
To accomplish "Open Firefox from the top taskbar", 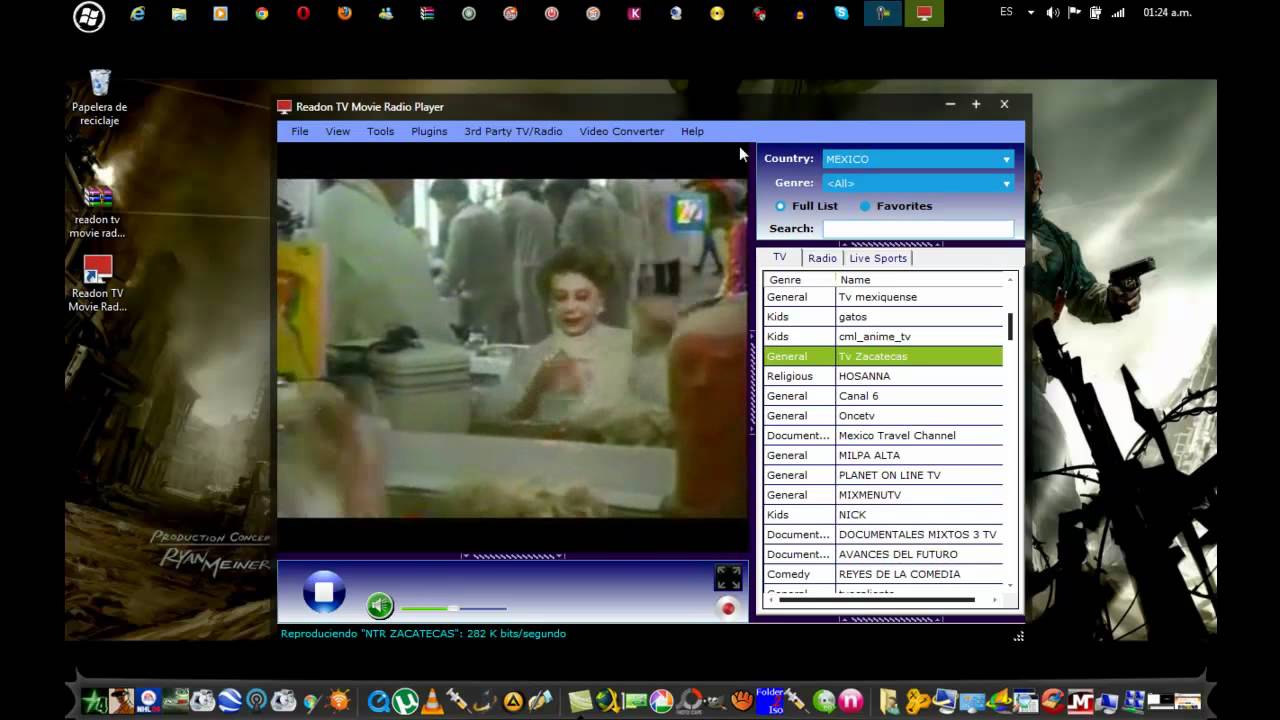I will 345,14.
